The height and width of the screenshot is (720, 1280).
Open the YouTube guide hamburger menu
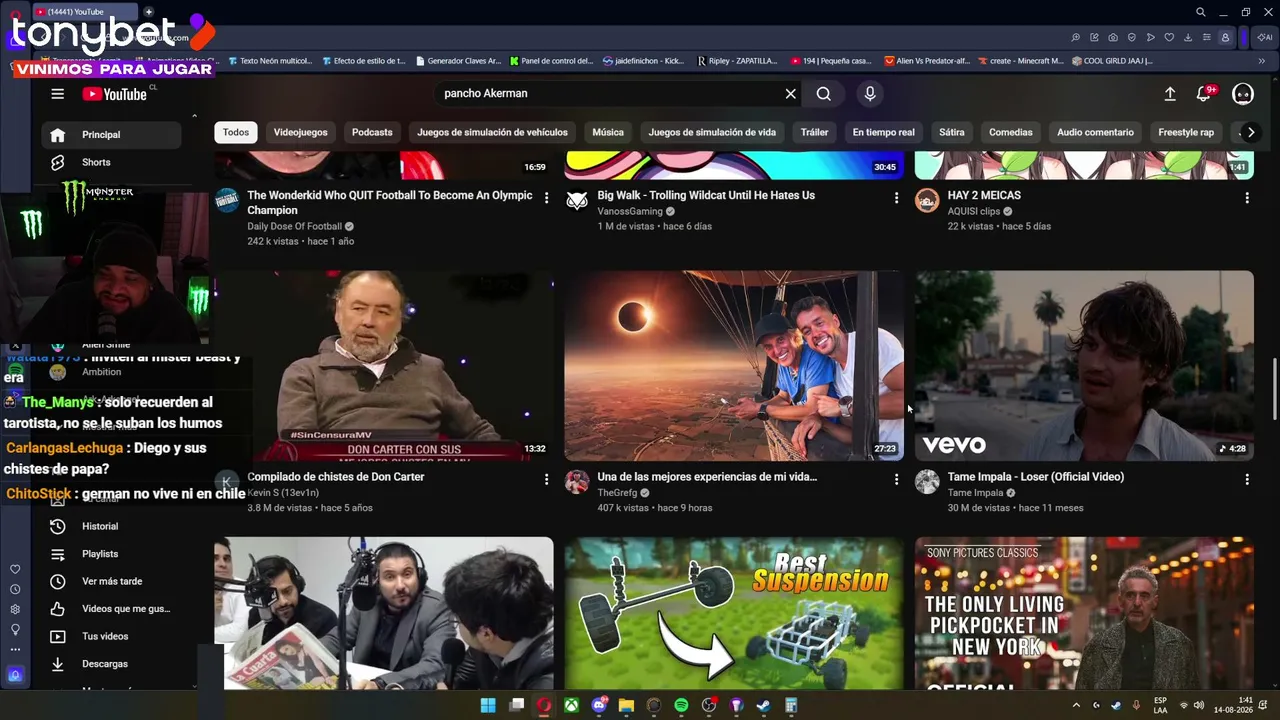(x=57, y=94)
